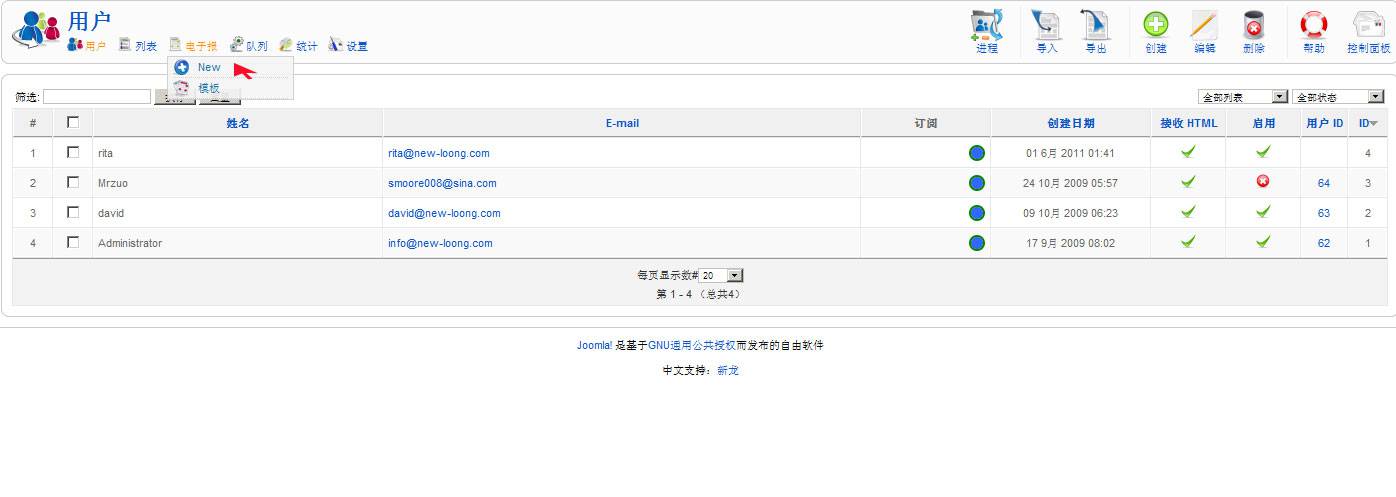Image resolution: width=1396 pixels, height=497 pixels.
Task: Open the david@new-loong.com email link
Action: [x=444, y=213]
